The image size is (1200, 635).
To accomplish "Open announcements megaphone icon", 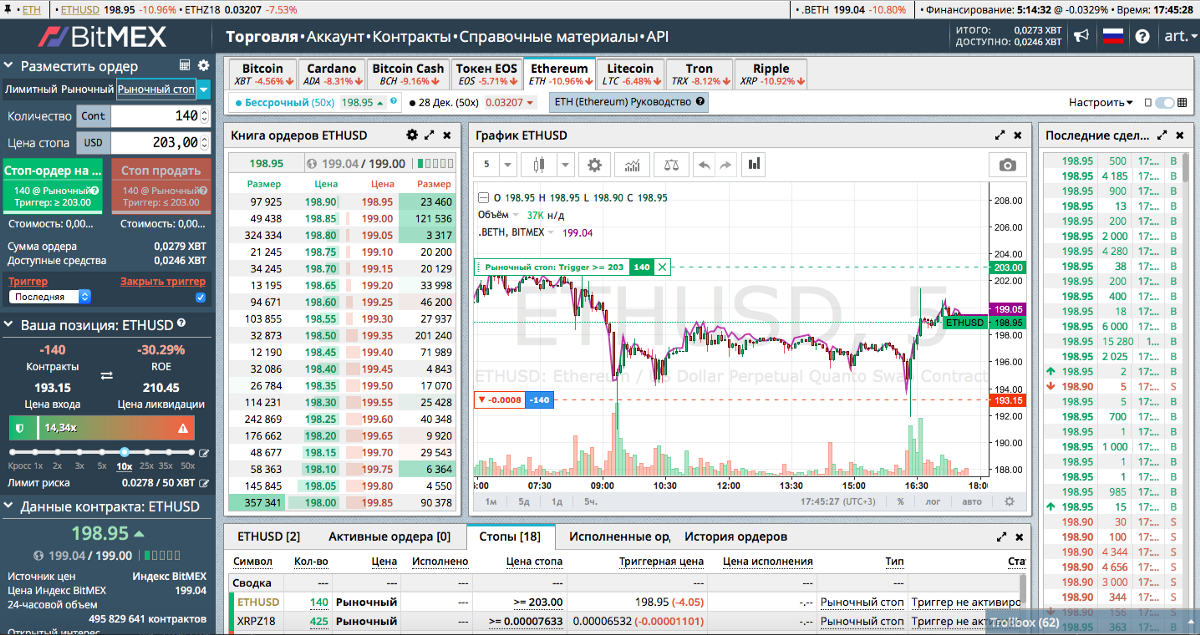I will coord(1081,37).
